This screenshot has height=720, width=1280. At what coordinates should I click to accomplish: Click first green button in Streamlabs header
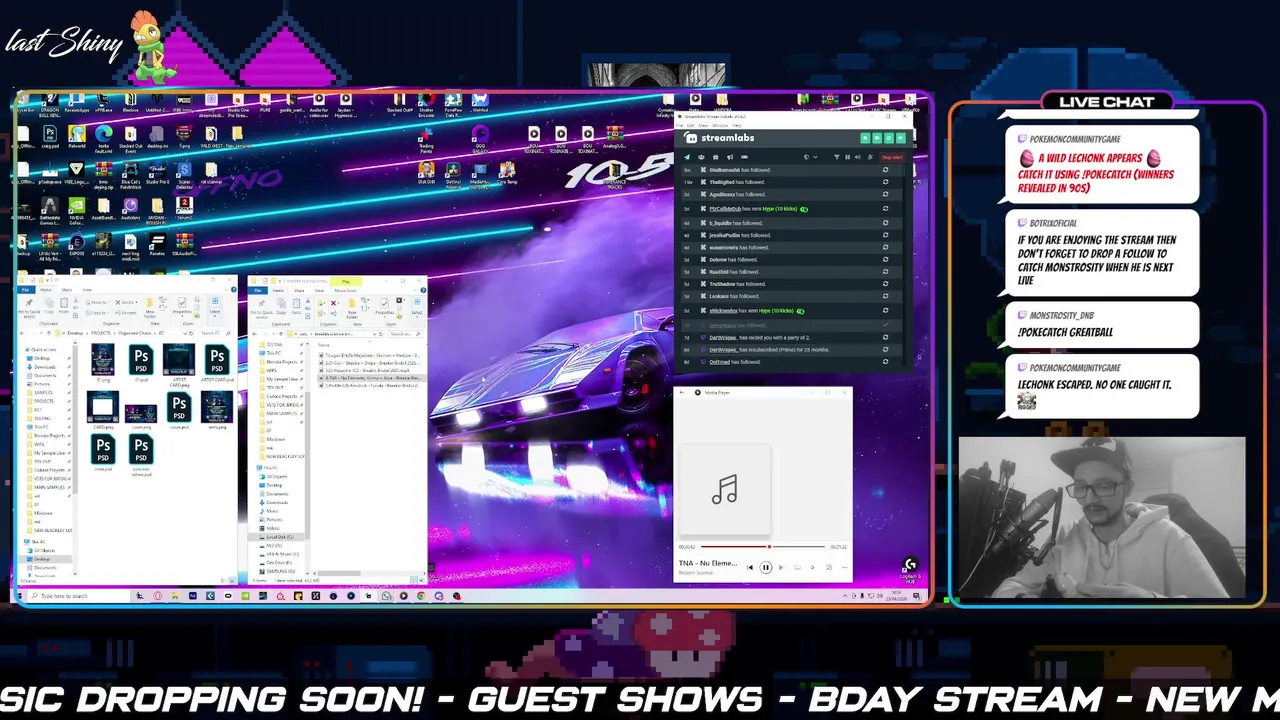865,138
